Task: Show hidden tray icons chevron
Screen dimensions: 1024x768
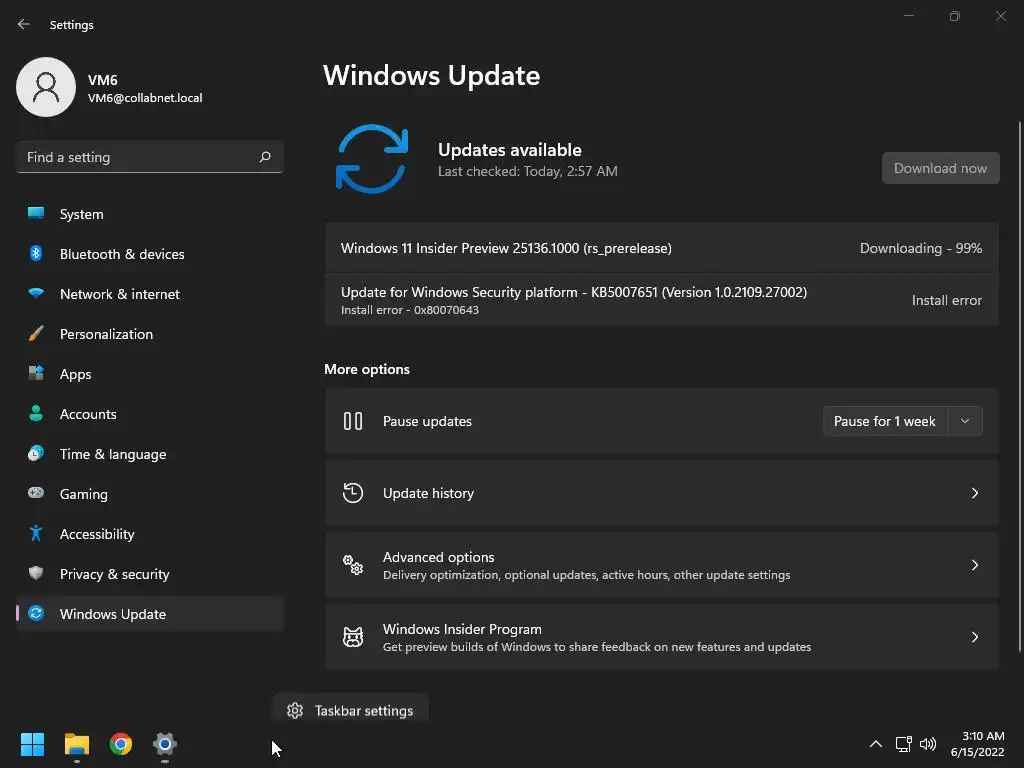Action: [x=876, y=744]
